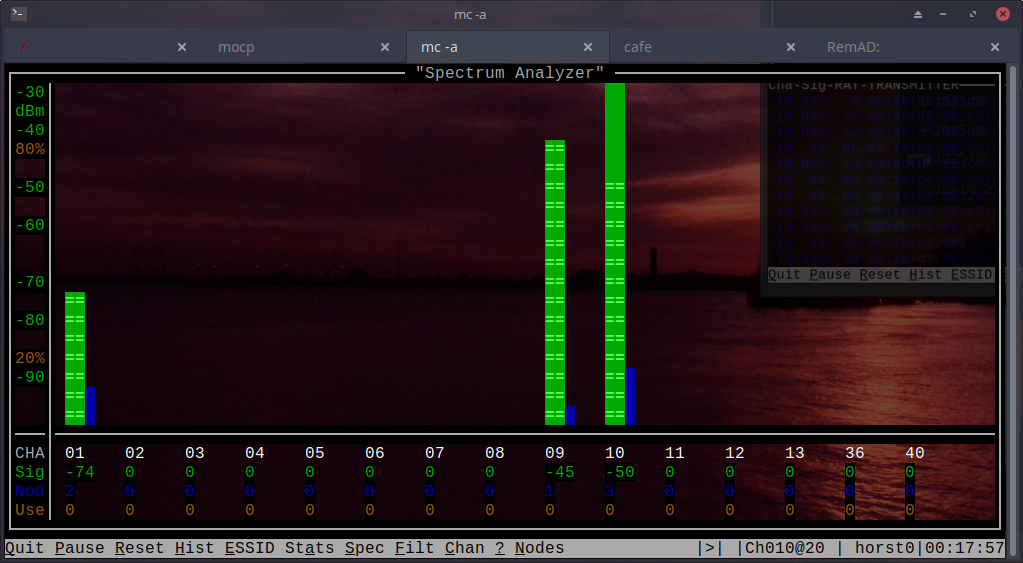Switch to the mocp tab
Image resolution: width=1023 pixels, height=563 pixels.
point(236,47)
